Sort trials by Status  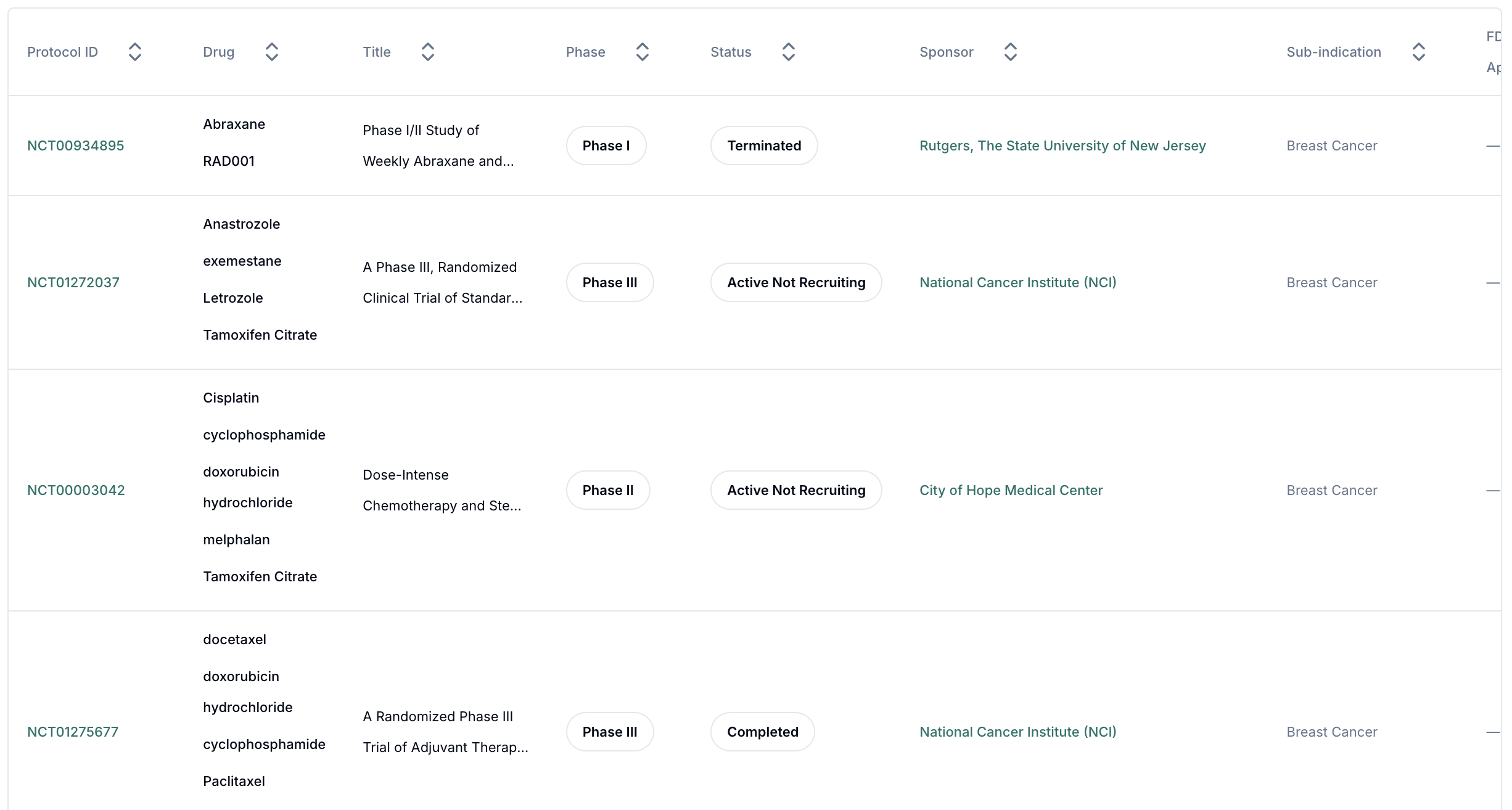pos(788,52)
